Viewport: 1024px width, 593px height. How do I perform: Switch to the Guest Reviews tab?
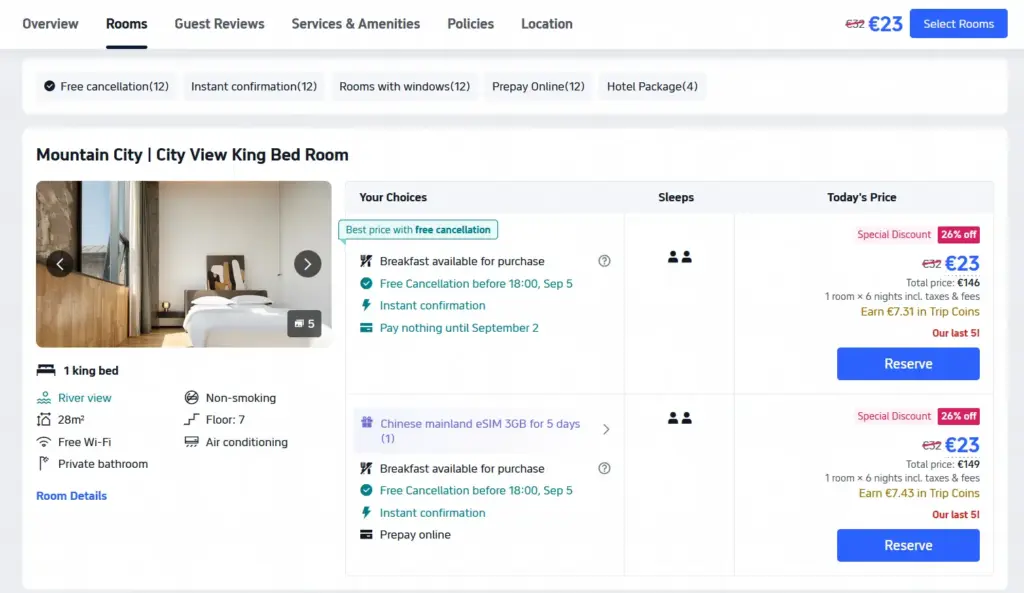219,24
